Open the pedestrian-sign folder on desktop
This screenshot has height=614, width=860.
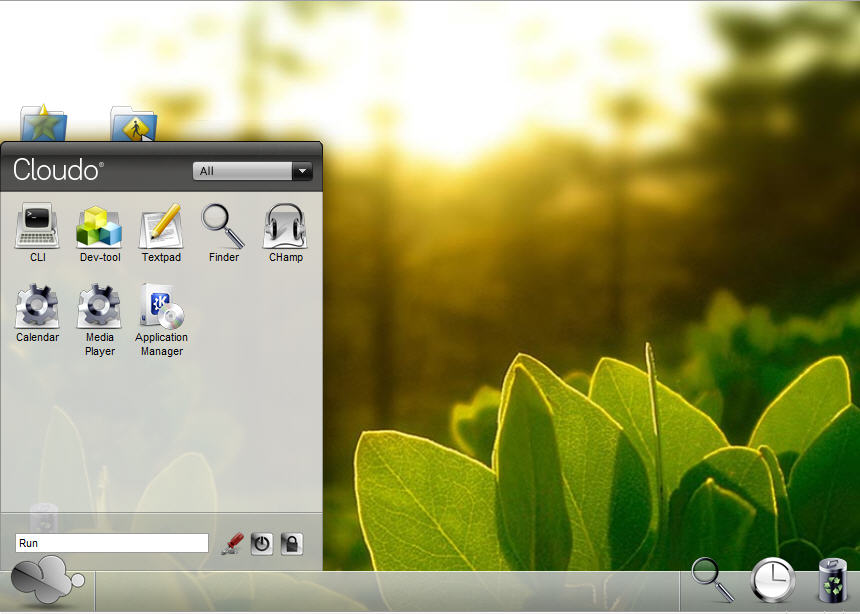click(134, 124)
